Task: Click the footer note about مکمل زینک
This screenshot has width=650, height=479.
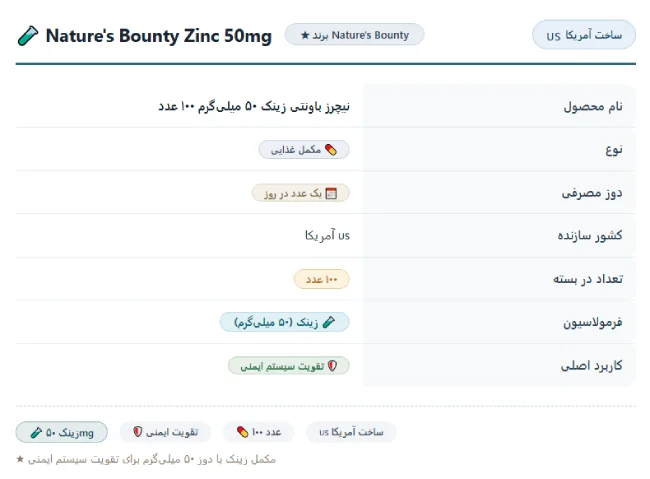Action: [x=146, y=460]
